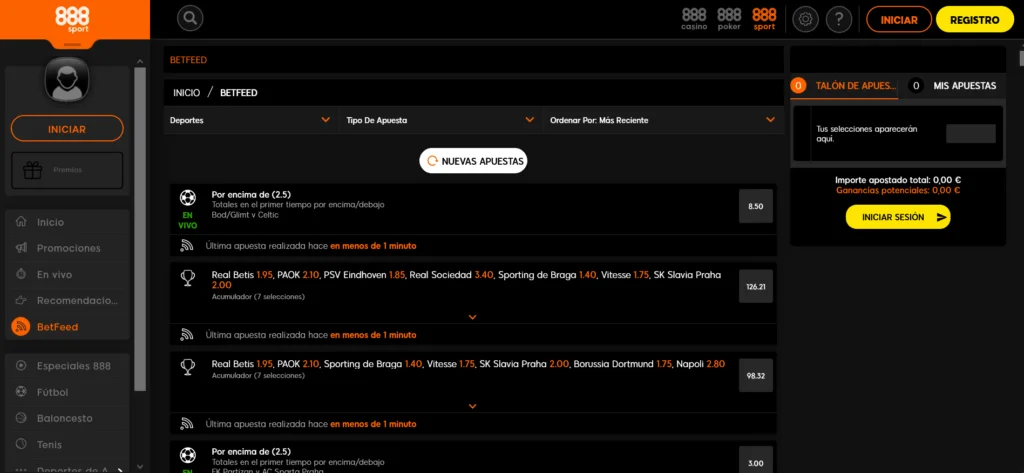Open settings gear icon in header
The image size is (1024, 473).
805,19
